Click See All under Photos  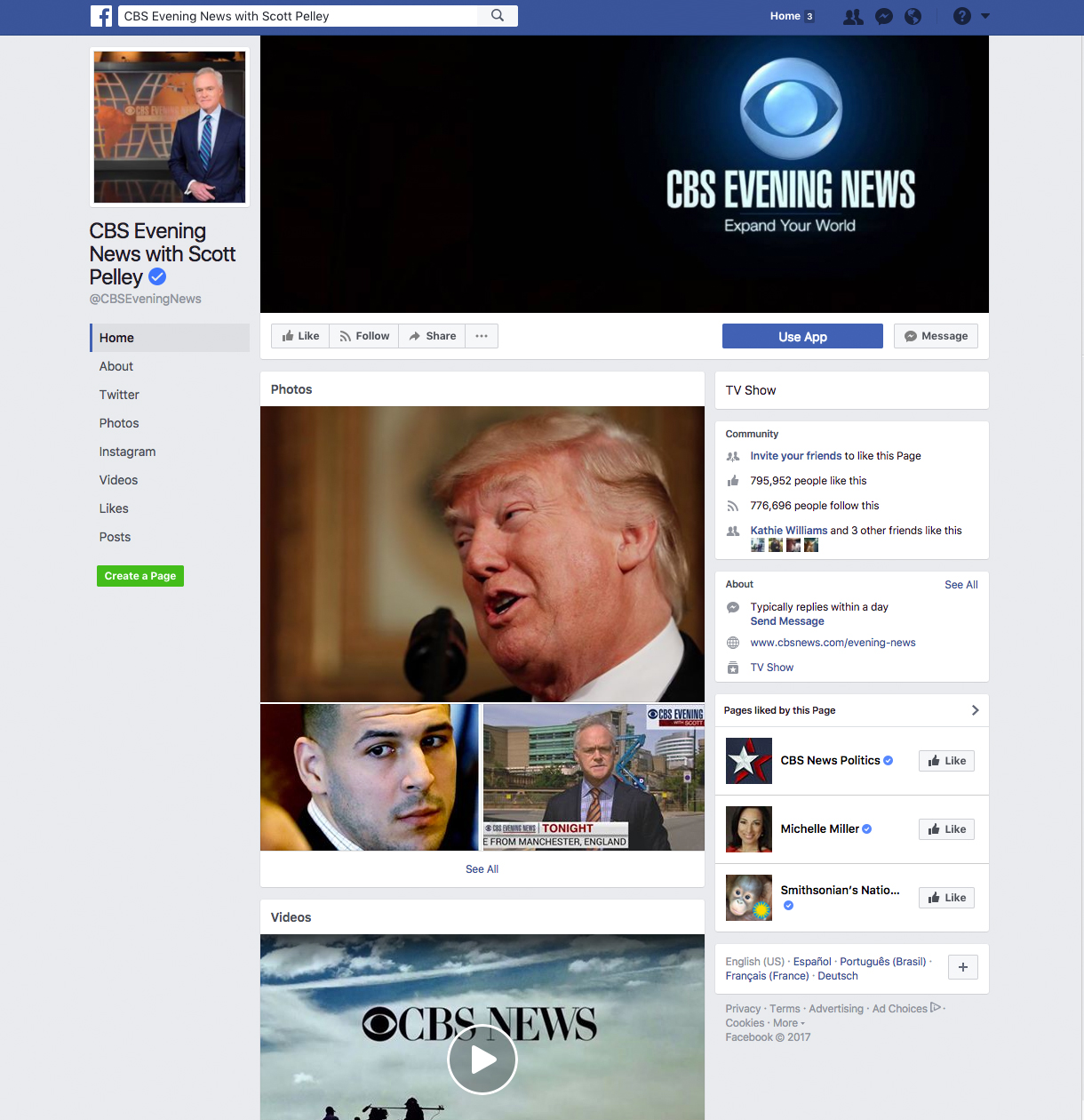[x=482, y=869]
